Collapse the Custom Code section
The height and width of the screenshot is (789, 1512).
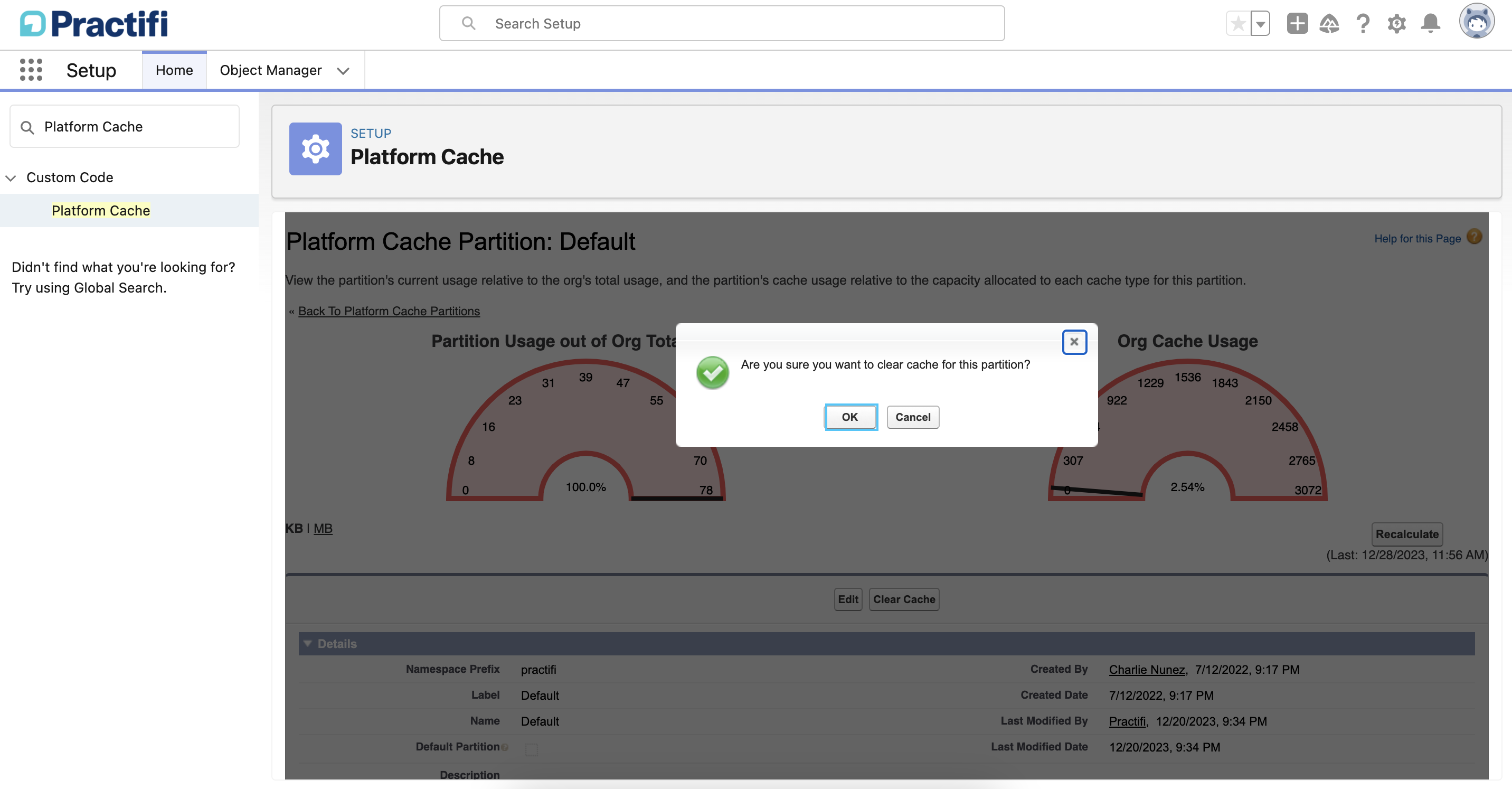pos(11,177)
